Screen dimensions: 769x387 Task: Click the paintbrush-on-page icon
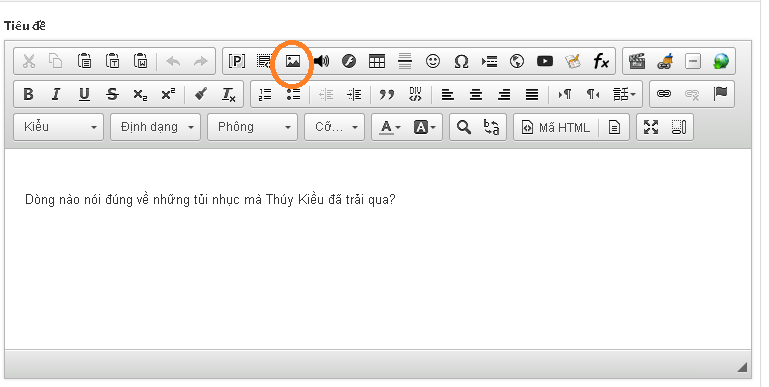coord(573,61)
